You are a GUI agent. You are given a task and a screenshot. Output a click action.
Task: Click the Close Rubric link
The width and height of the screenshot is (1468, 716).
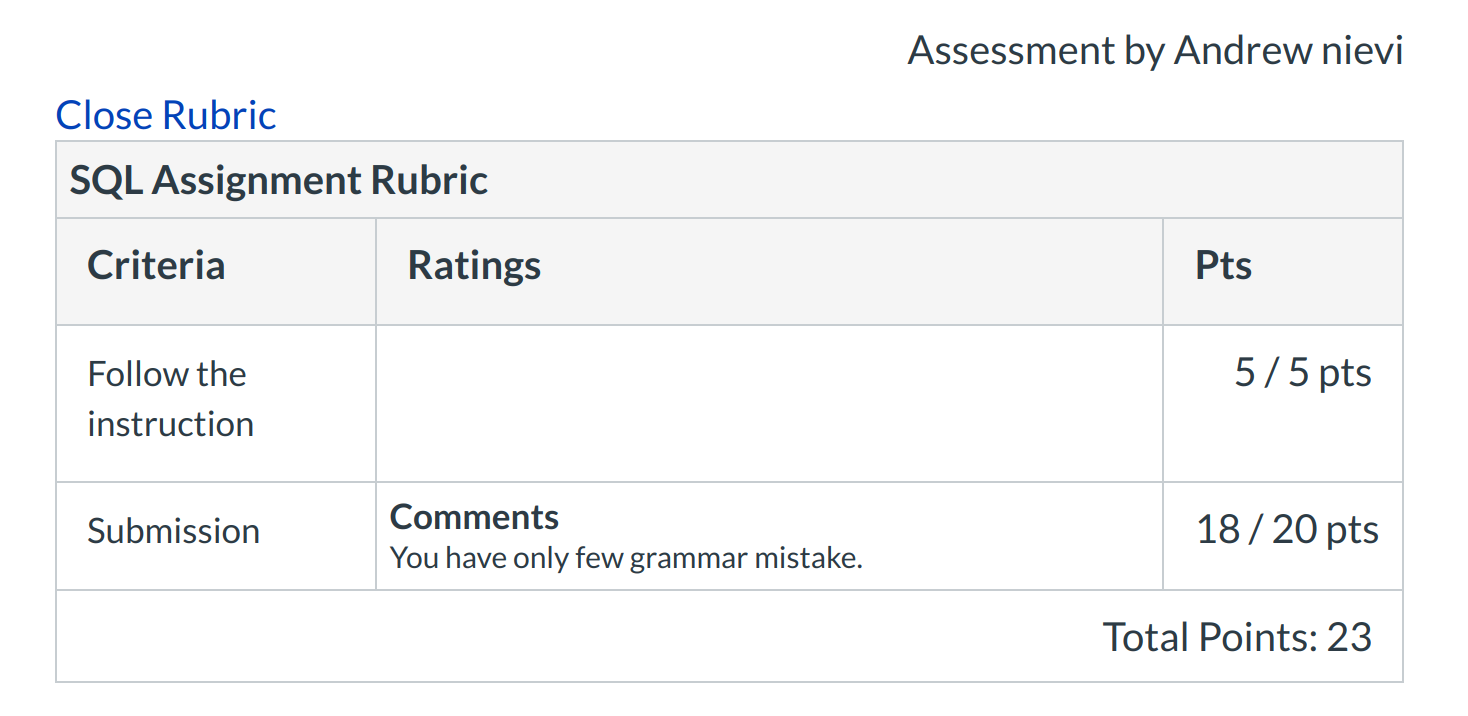point(165,114)
